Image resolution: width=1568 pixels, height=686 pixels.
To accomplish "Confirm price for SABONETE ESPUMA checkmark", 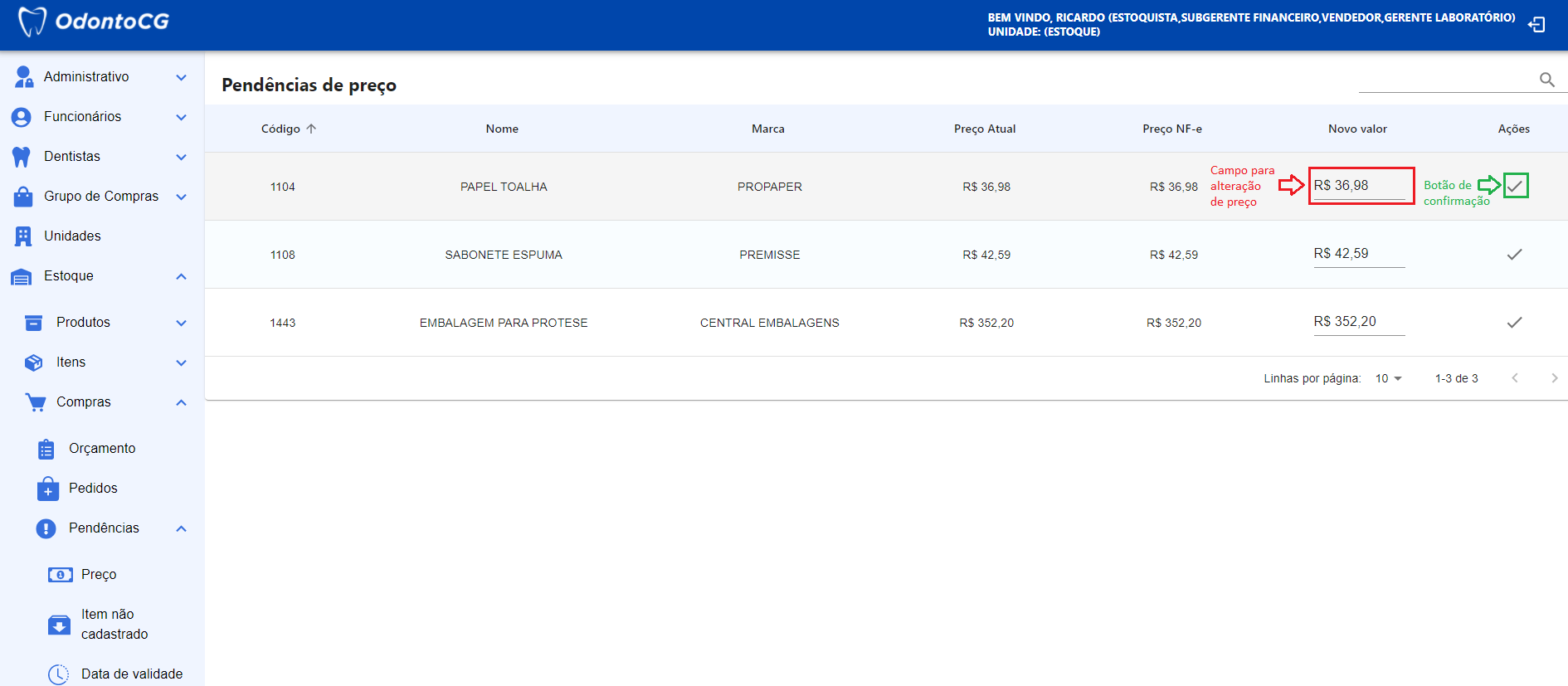I will click(x=1514, y=255).
